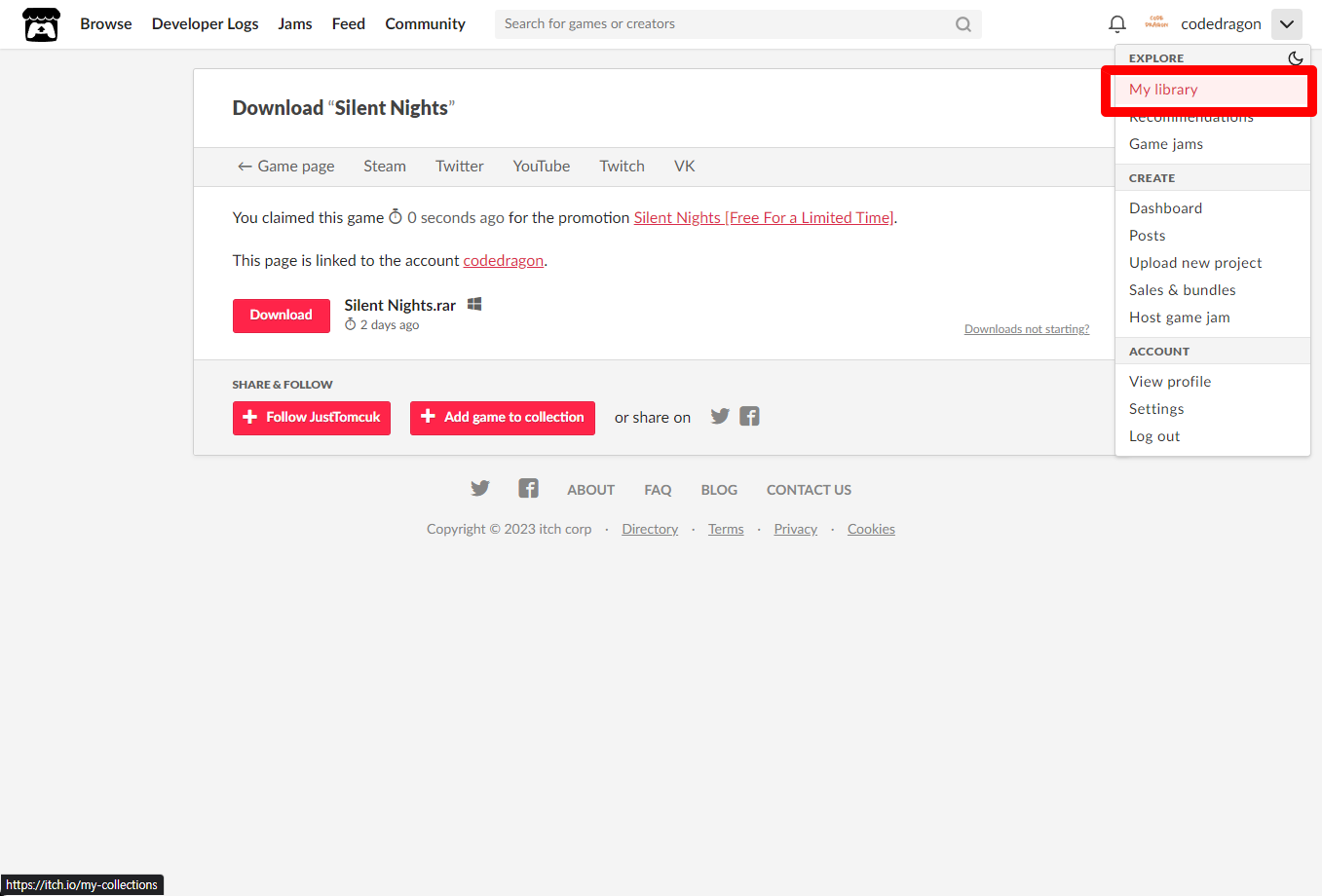Open Directory footer link

click(x=650, y=530)
